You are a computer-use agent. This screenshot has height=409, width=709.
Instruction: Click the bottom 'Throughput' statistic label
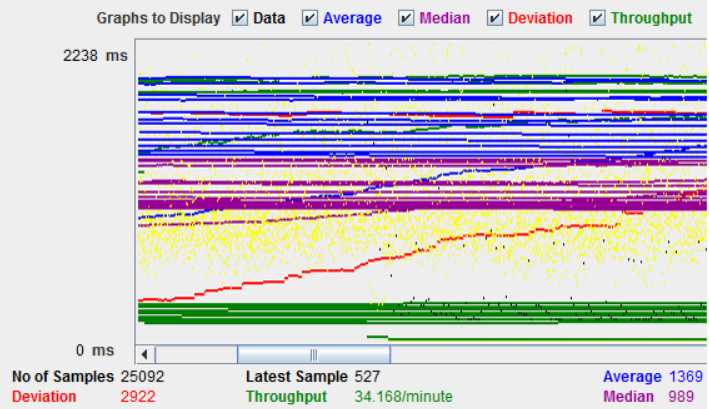coord(286,396)
